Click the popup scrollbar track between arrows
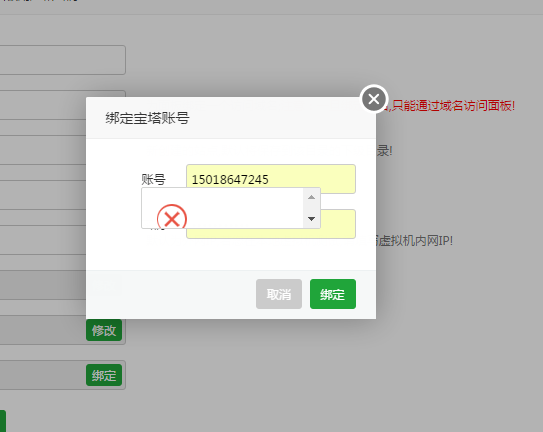Image resolution: width=543 pixels, height=432 pixels. click(x=311, y=208)
